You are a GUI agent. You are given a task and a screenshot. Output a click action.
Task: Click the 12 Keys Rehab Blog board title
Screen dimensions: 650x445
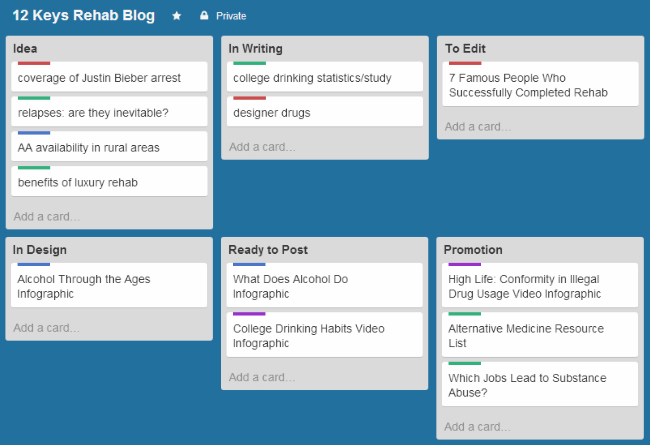coord(84,15)
